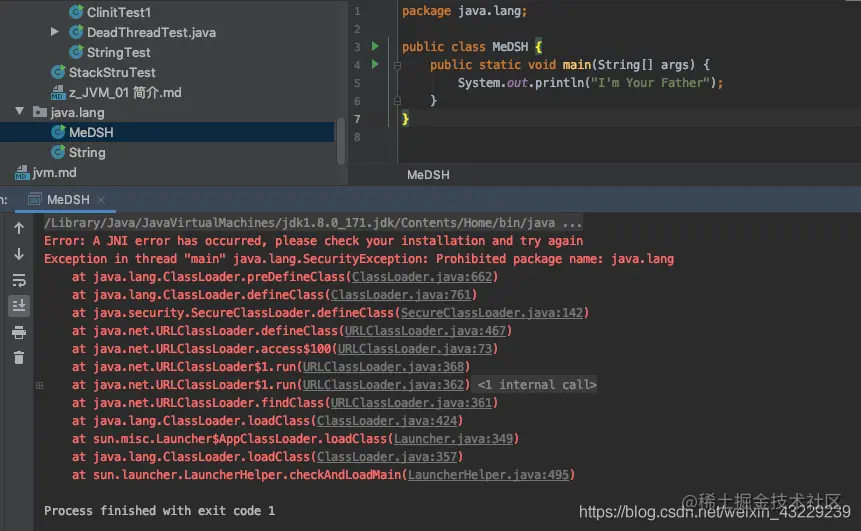The width and height of the screenshot is (861, 531).
Task: Click the project tree vertical scrollbar
Action: click(340, 141)
